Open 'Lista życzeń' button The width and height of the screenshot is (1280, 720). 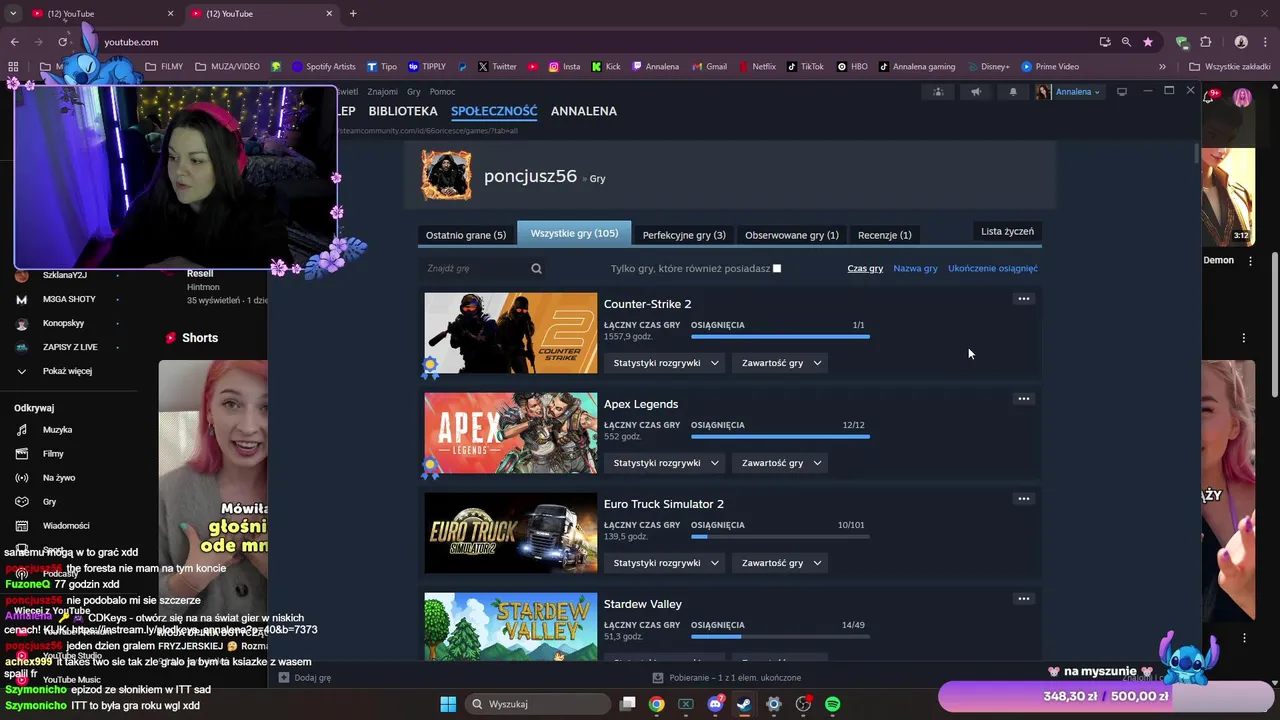pos(1007,231)
